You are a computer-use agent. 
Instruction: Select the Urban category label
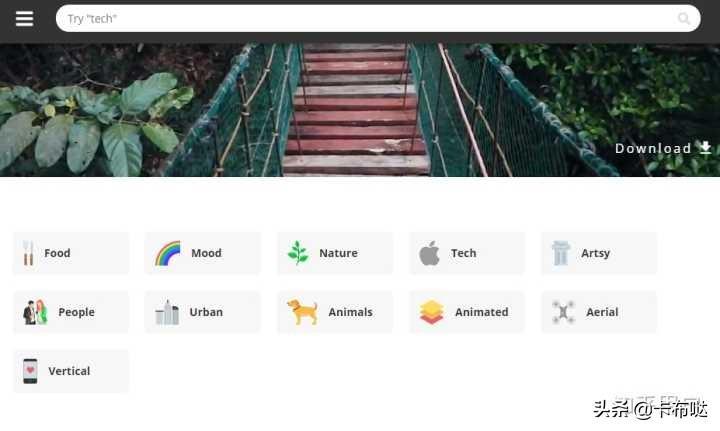click(206, 312)
